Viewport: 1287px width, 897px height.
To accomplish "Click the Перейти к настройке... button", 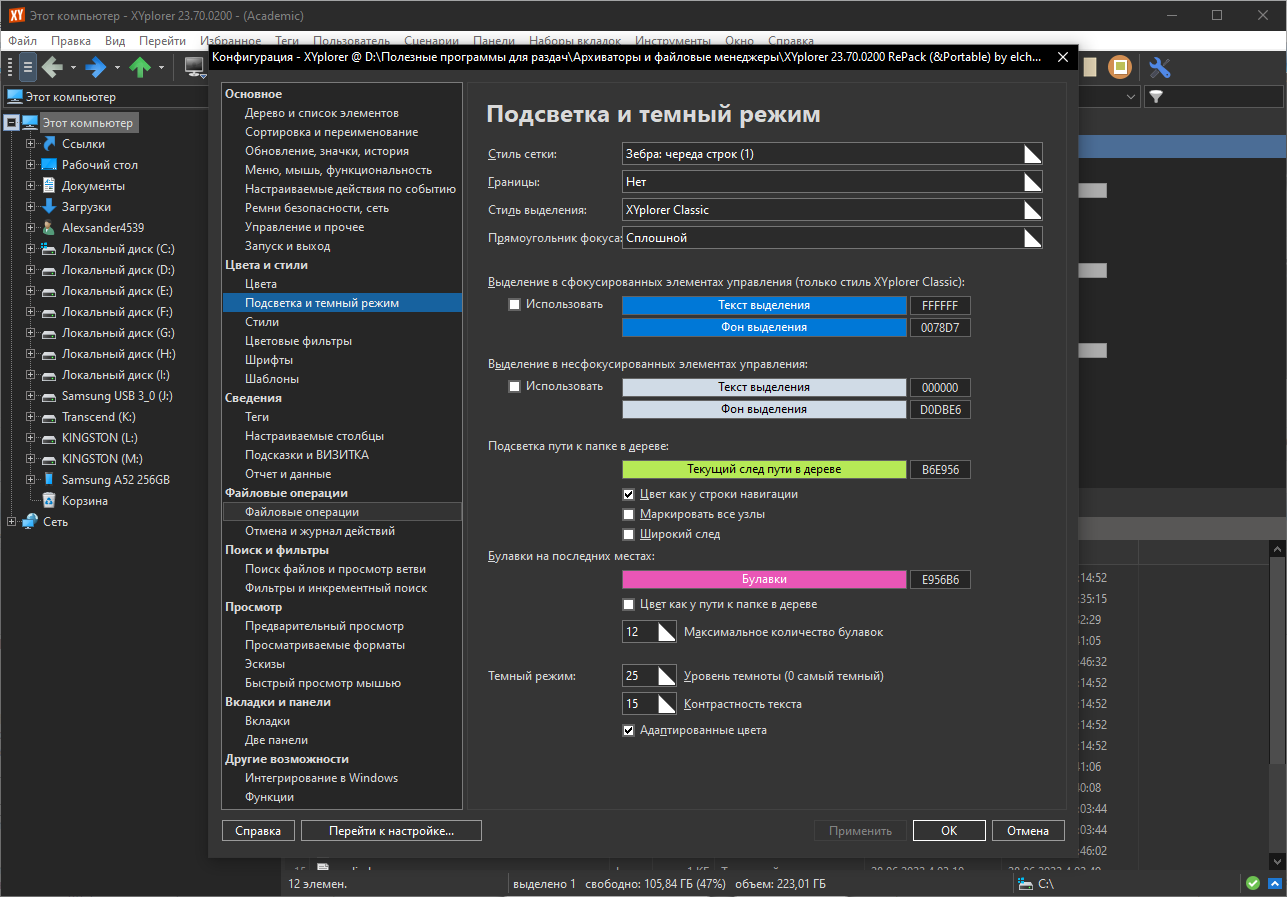I will [392, 831].
